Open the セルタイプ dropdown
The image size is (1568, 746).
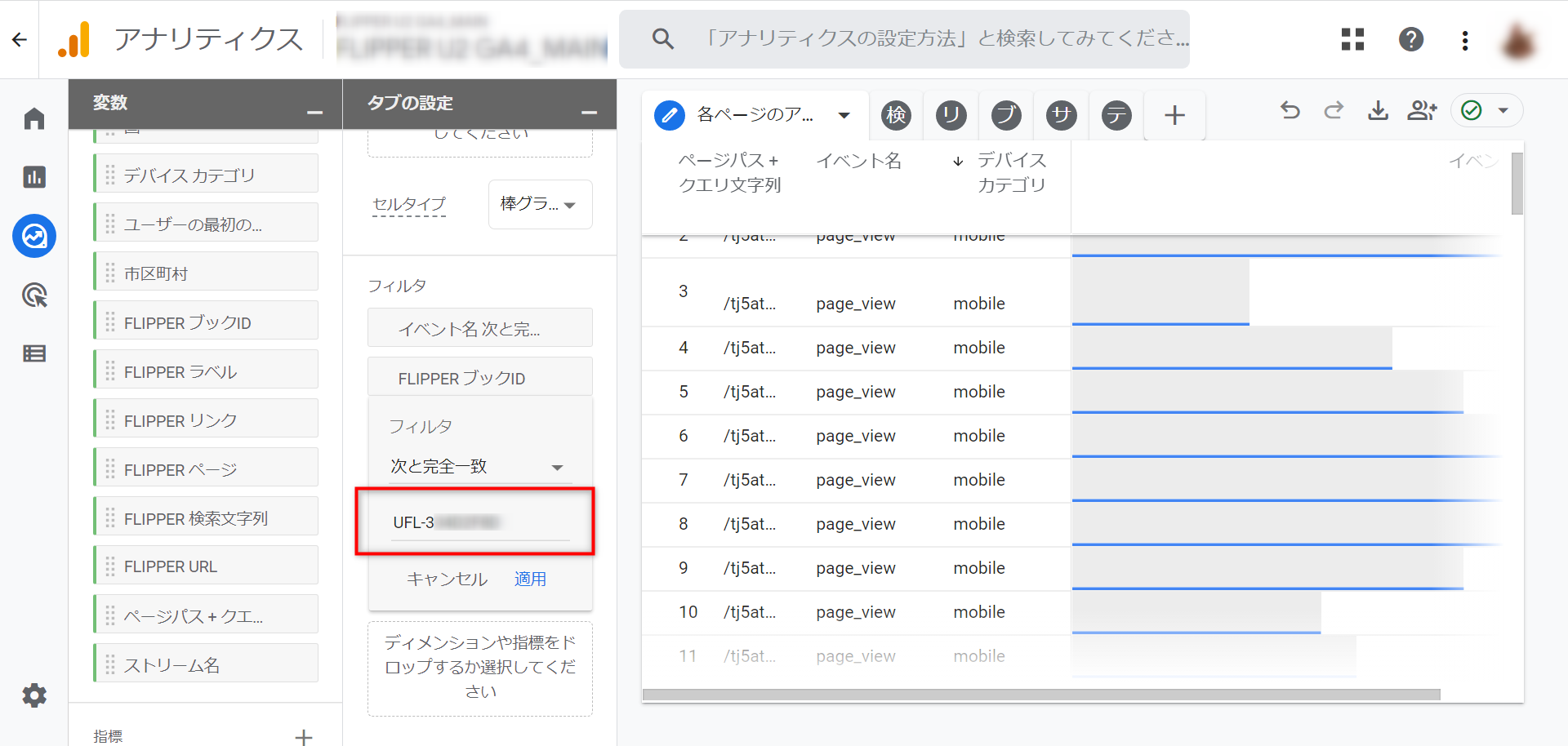[540, 204]
